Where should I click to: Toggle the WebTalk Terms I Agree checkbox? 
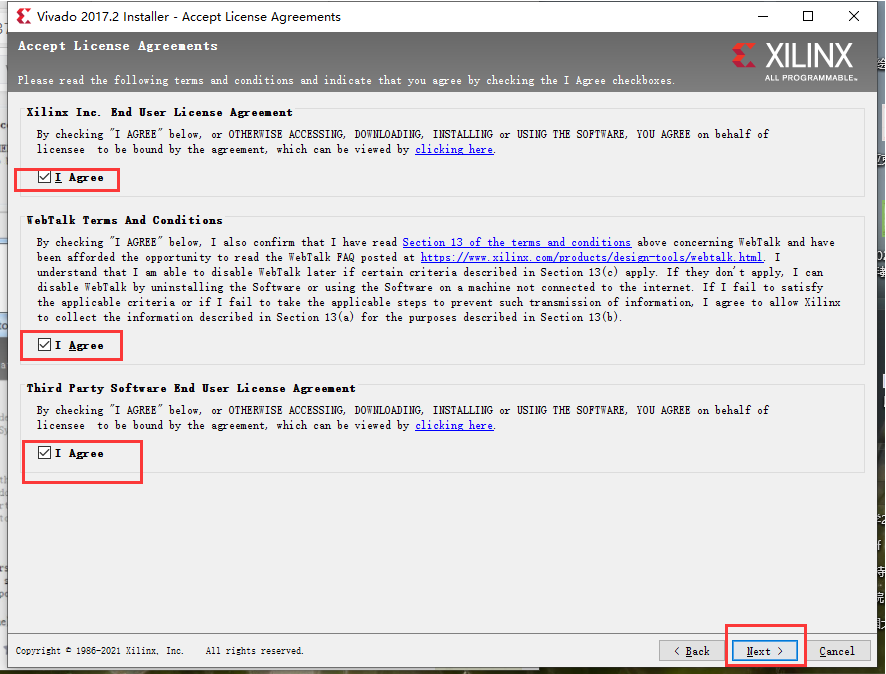(x=45, y=345)
